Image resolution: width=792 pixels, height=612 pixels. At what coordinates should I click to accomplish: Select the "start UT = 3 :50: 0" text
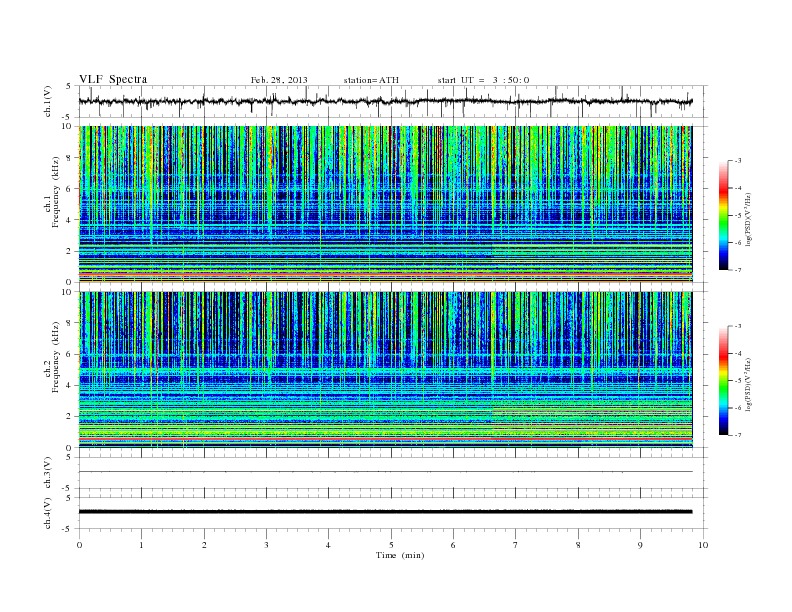(x=483, y=80)
